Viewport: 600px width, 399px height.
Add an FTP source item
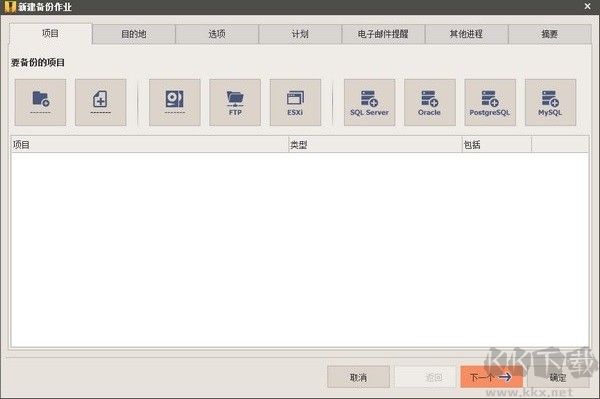[x=235, y=103]
